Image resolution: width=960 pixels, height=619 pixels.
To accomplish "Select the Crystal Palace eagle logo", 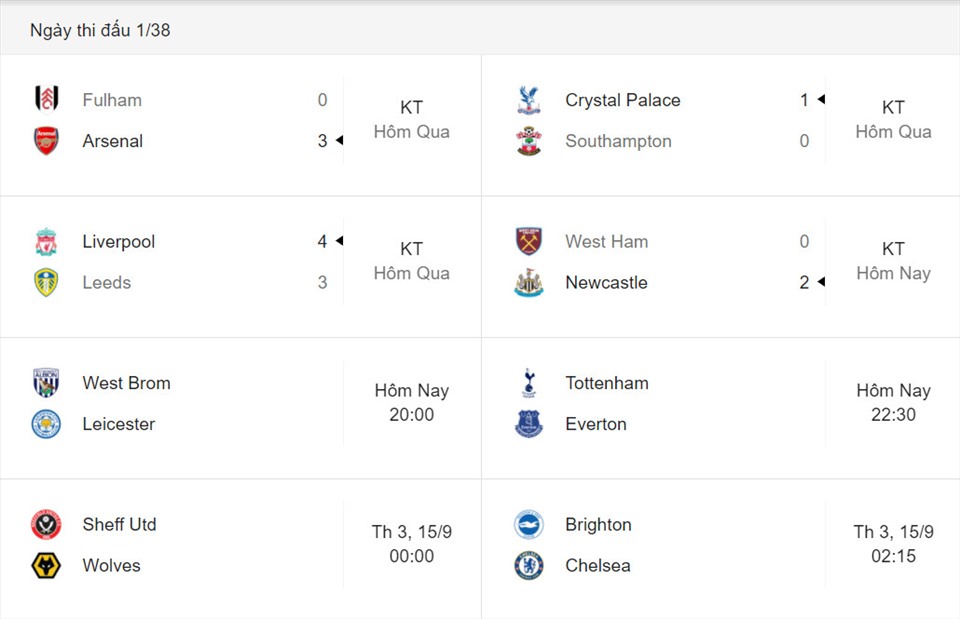I will (528, 100).
